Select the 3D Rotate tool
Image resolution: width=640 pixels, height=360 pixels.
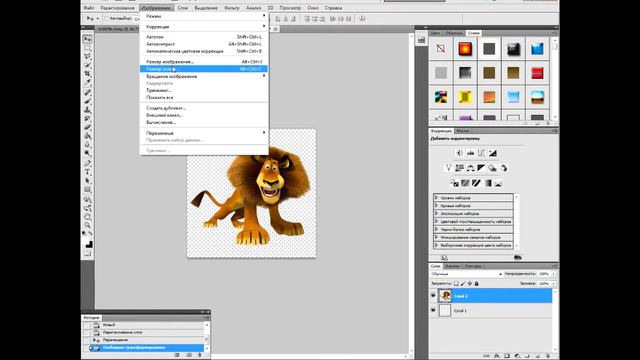(x=87, y=200)
